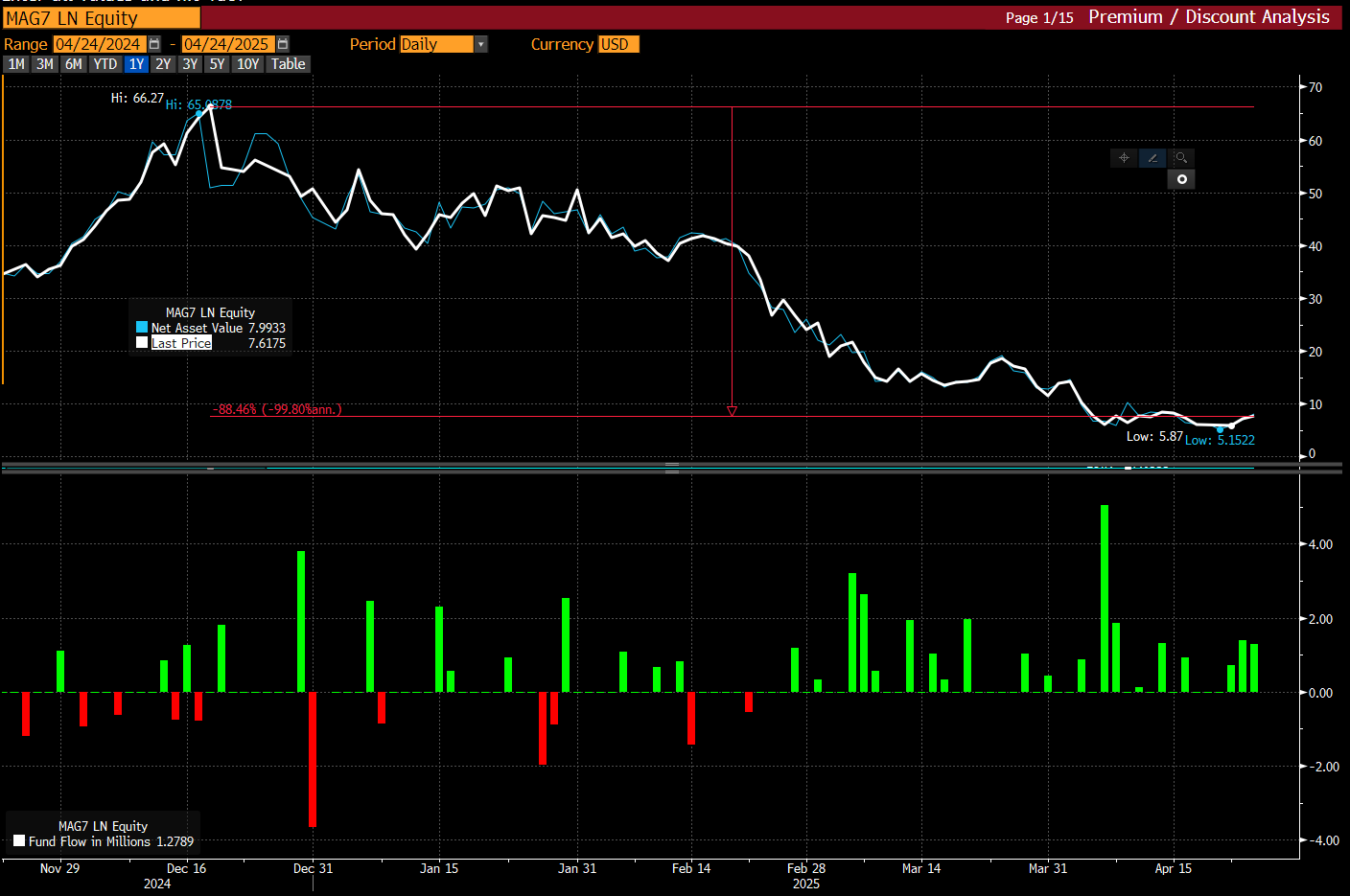Open the Daily period combo box
Viewport: 1350px width, 896px height.
(x=436, y=44)
